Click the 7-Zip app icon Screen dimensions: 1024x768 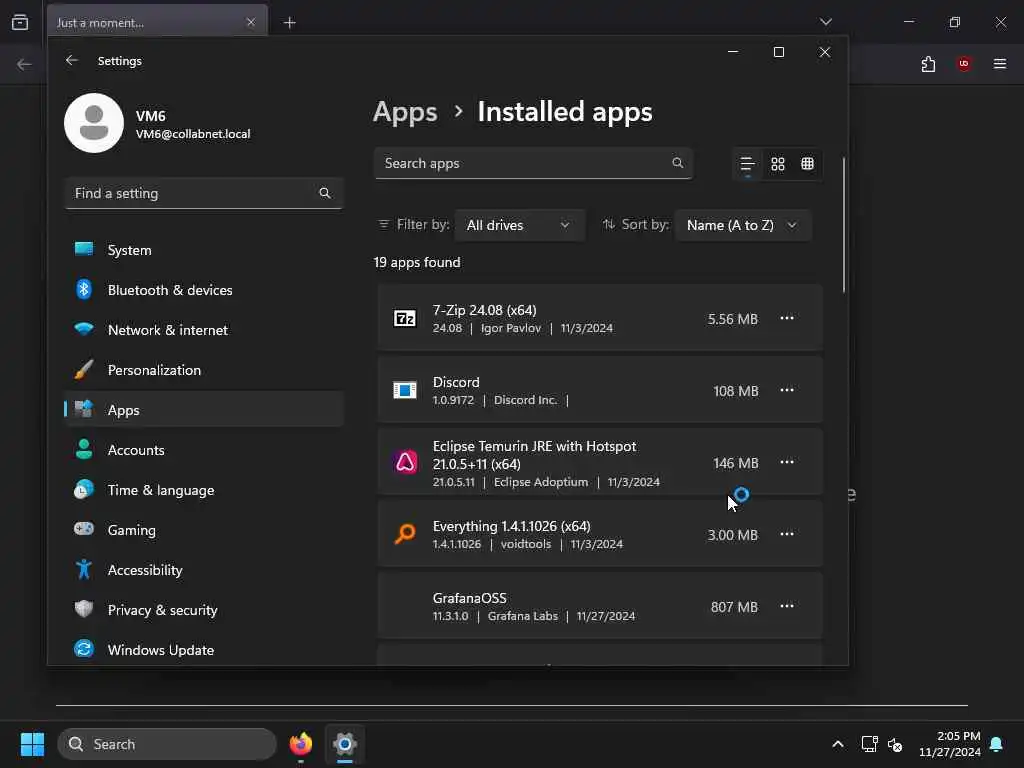[x=405, y=319]
